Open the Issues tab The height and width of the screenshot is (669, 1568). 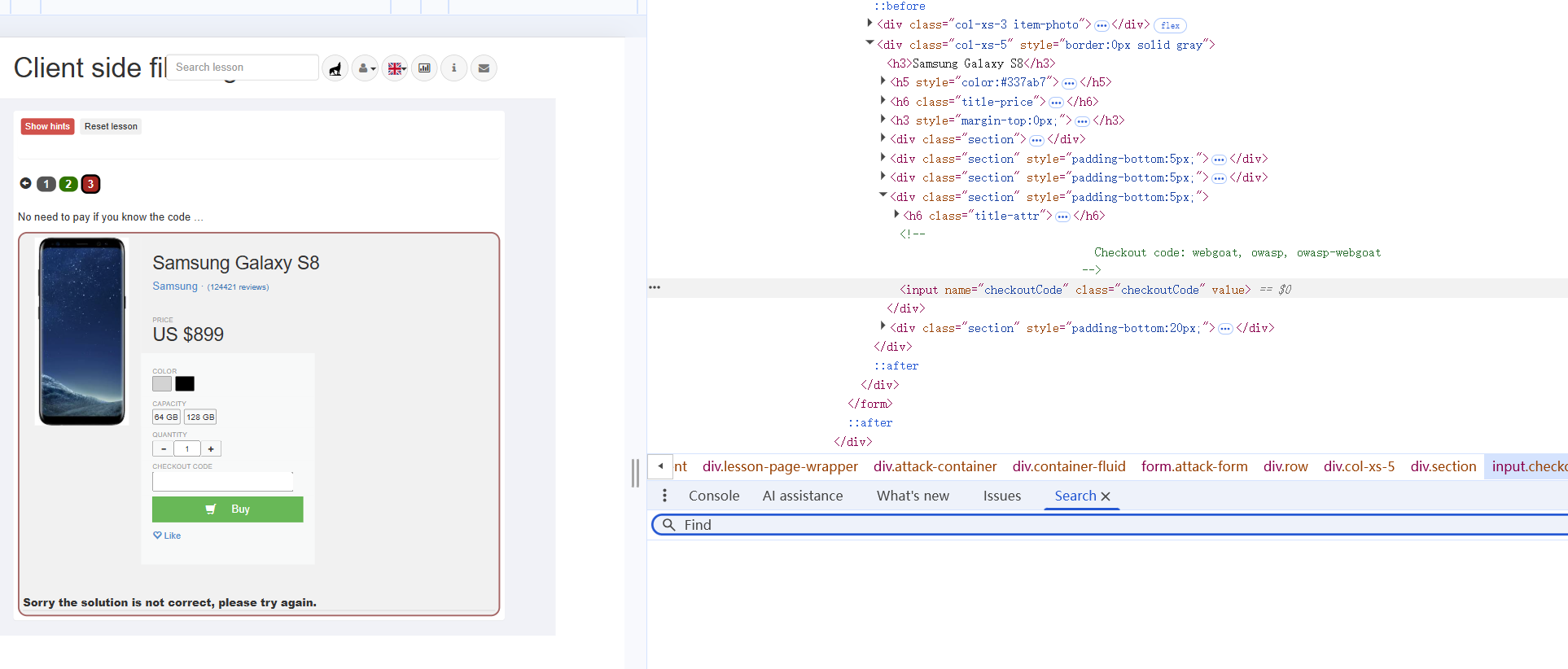(x=1001, y=496)
